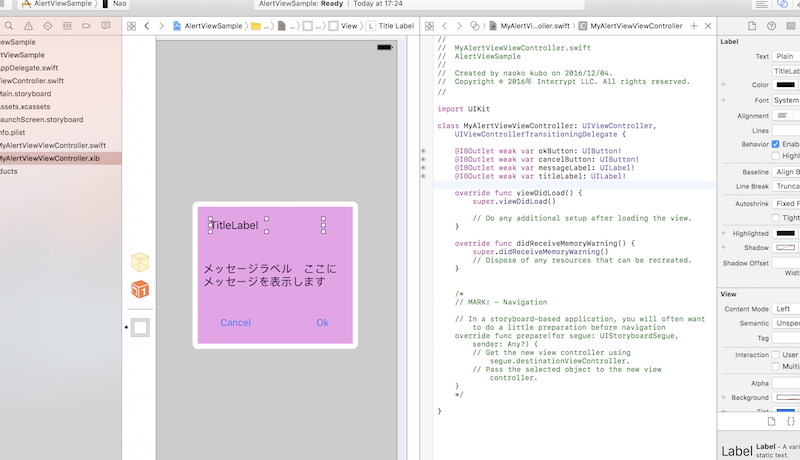Go forward in the assistant editor history
The height and width of the screenshot is (460, 800).
click(459, 25)
